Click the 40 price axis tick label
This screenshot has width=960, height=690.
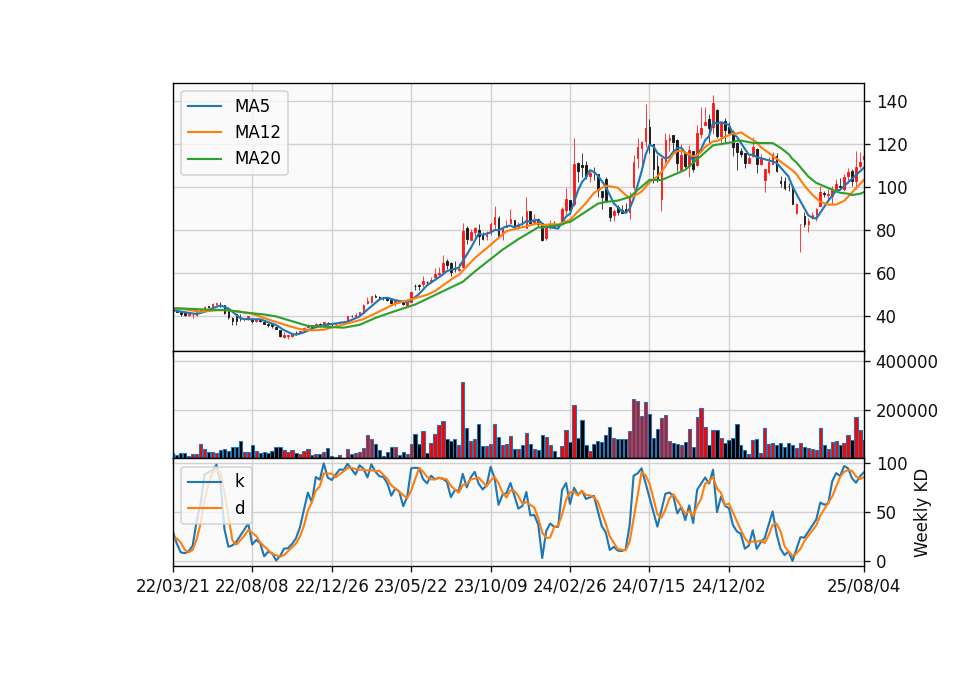click(887, 317)
